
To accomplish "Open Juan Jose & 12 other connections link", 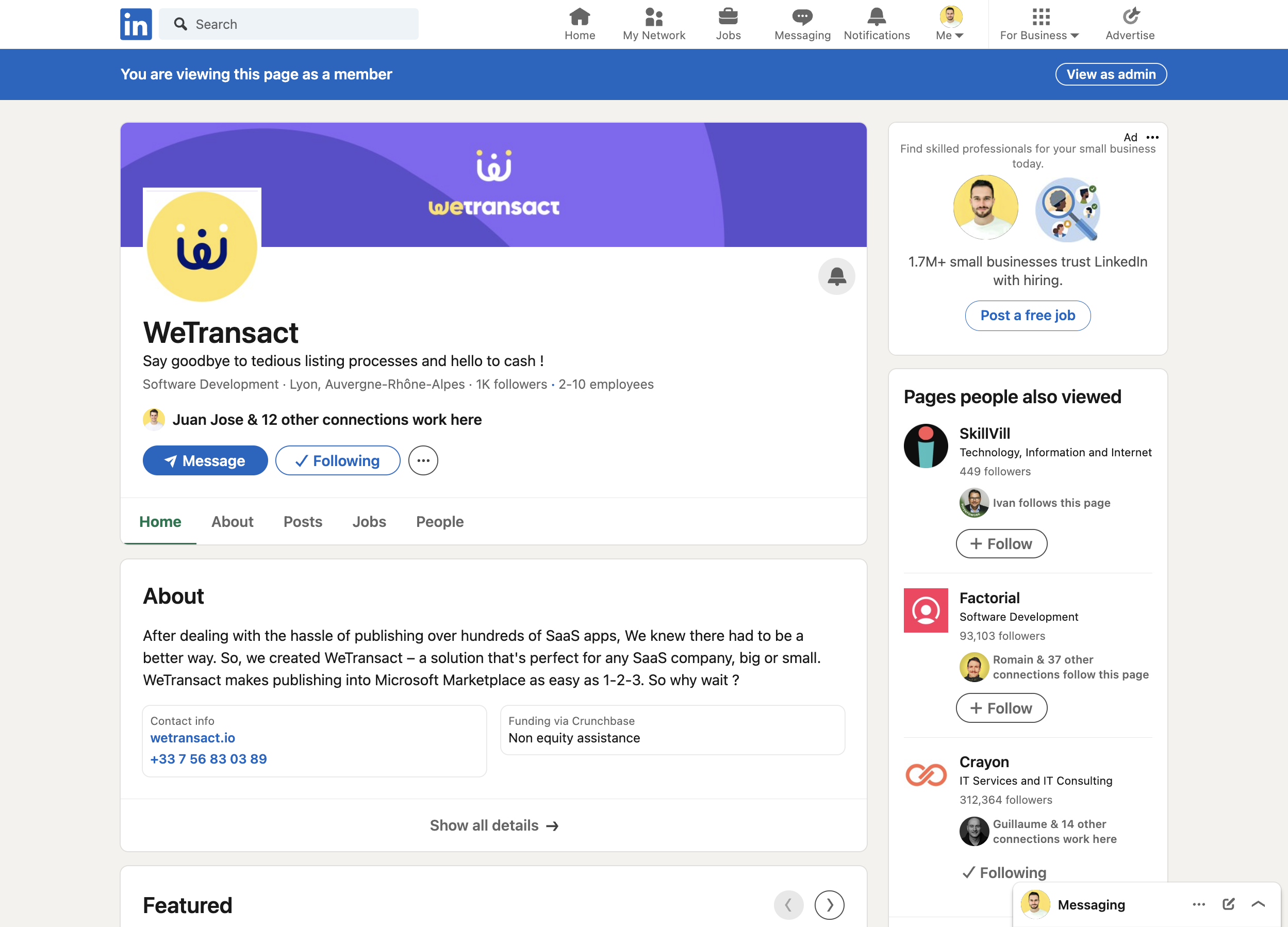I will point(326,420).
